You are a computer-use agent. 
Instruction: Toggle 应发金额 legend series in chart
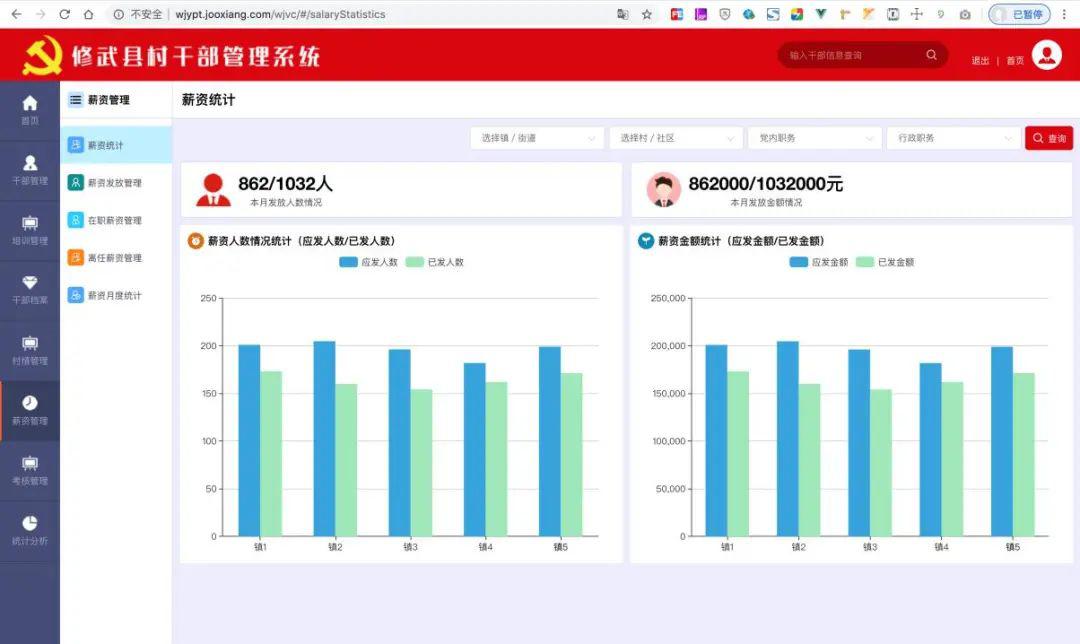tap(818, 262)
